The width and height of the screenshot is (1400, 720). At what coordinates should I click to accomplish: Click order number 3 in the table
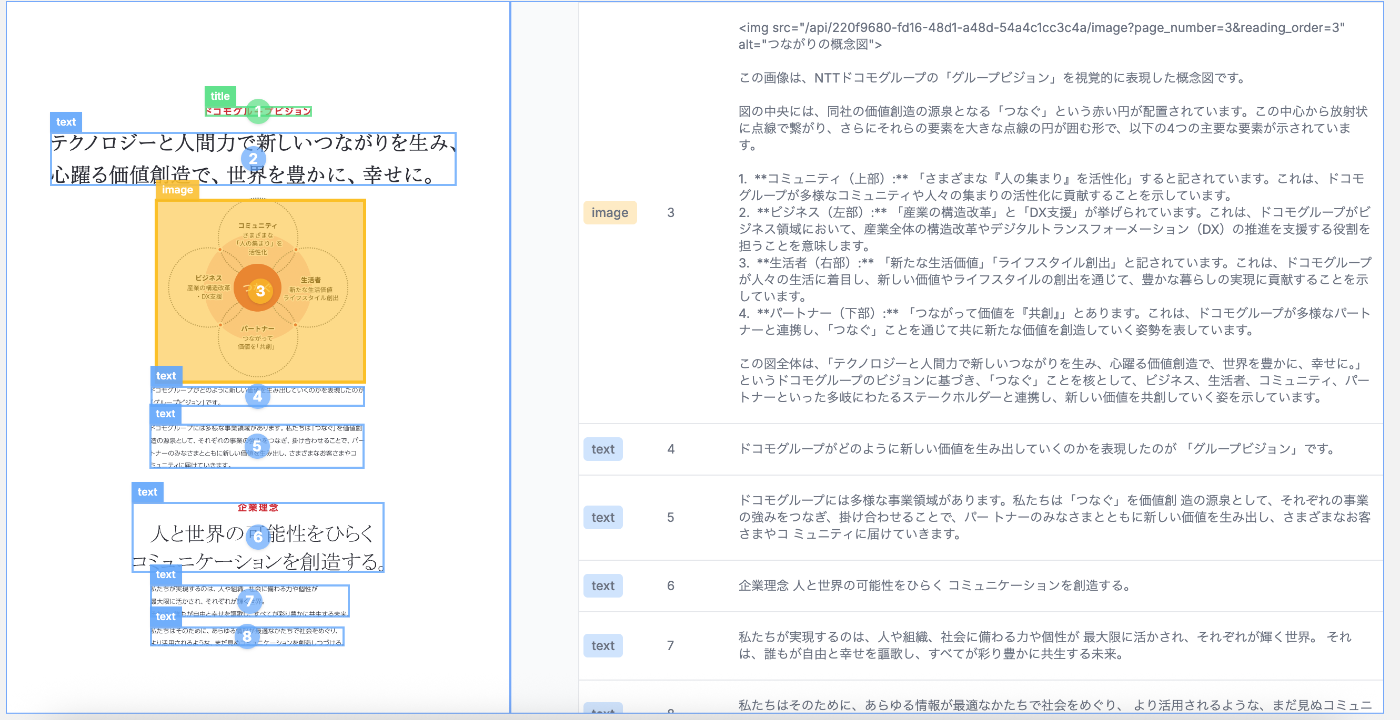pyautogui.click(x=671, y=212)
